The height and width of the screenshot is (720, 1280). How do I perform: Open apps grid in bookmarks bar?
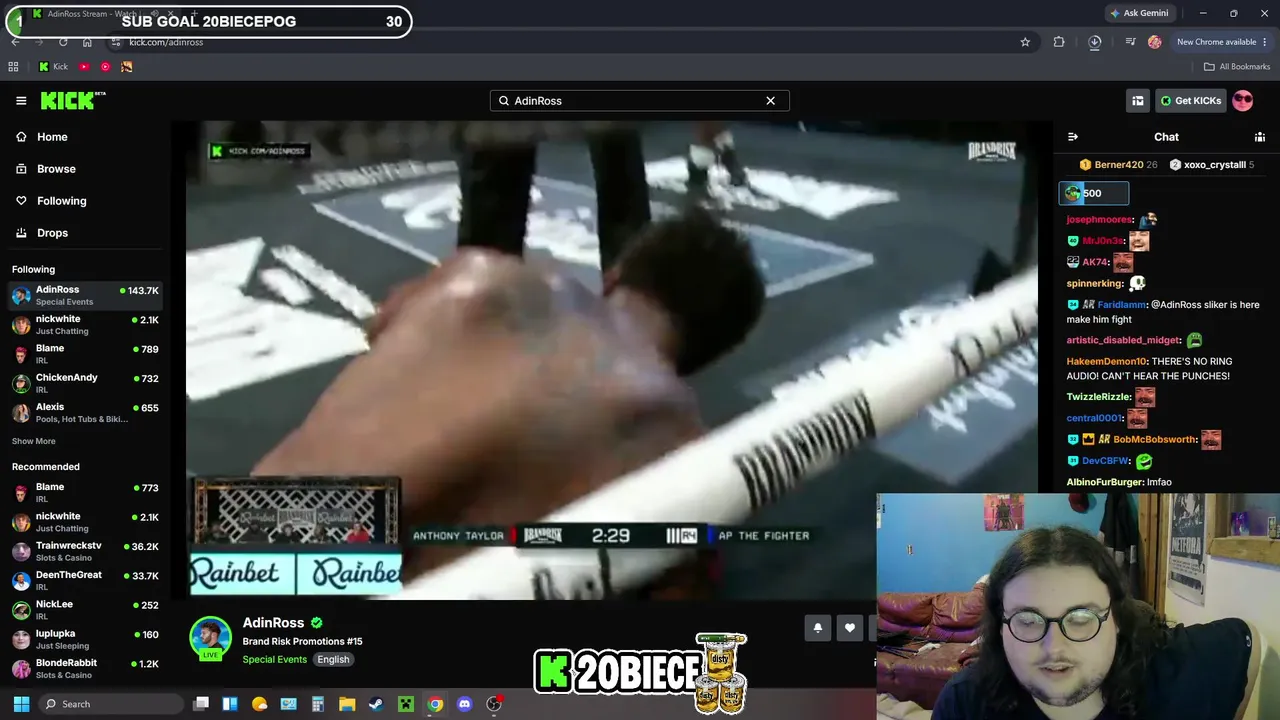[13, 67]
